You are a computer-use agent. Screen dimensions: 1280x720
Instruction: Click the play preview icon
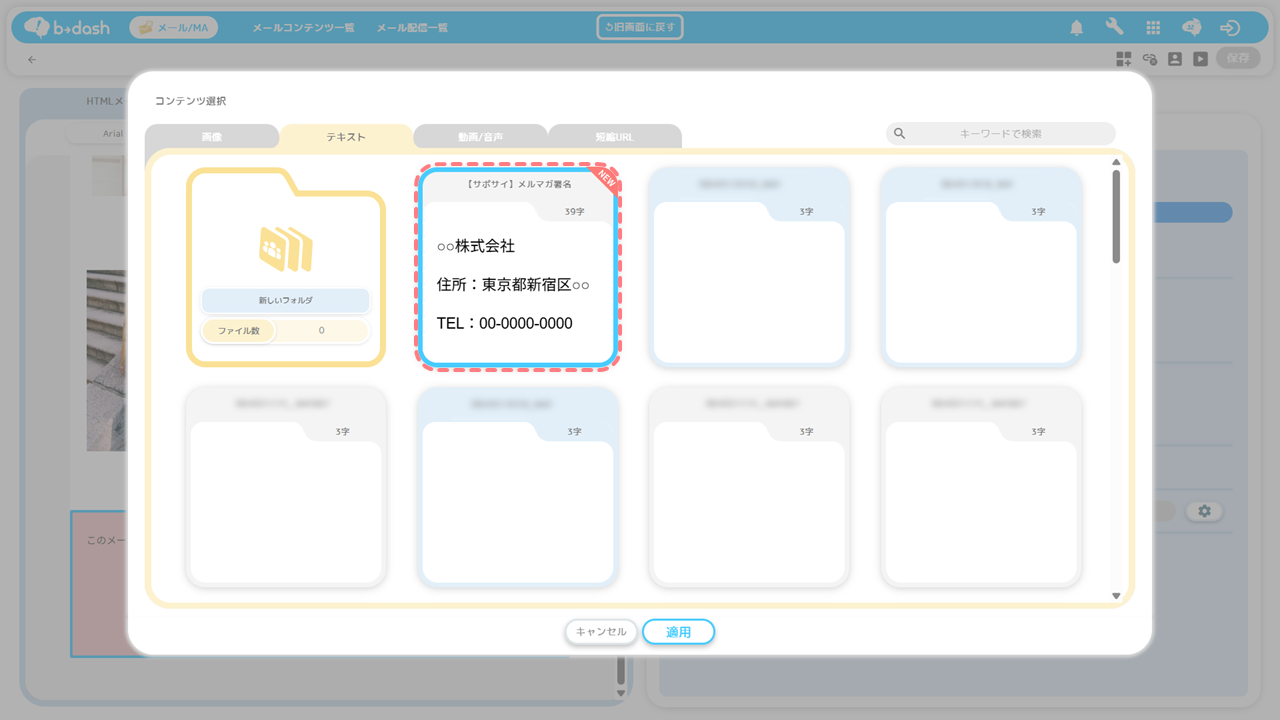tap(1200, 59)
